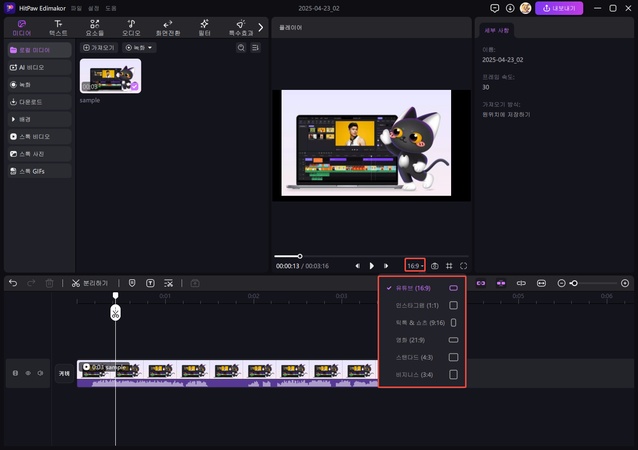
Task: Click the 분리하기 split scissors button
Action: tap(90, 283)
